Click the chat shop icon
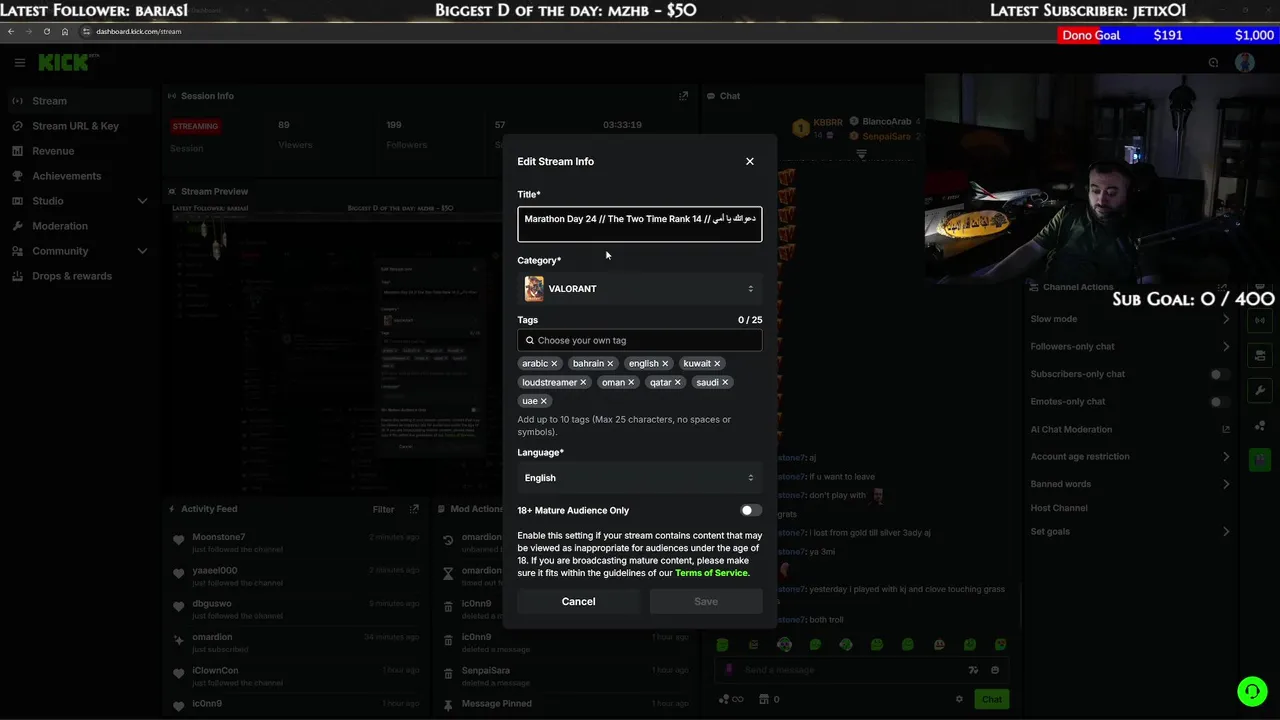Viewport: 1280px width, 720px height. (765, 699)
